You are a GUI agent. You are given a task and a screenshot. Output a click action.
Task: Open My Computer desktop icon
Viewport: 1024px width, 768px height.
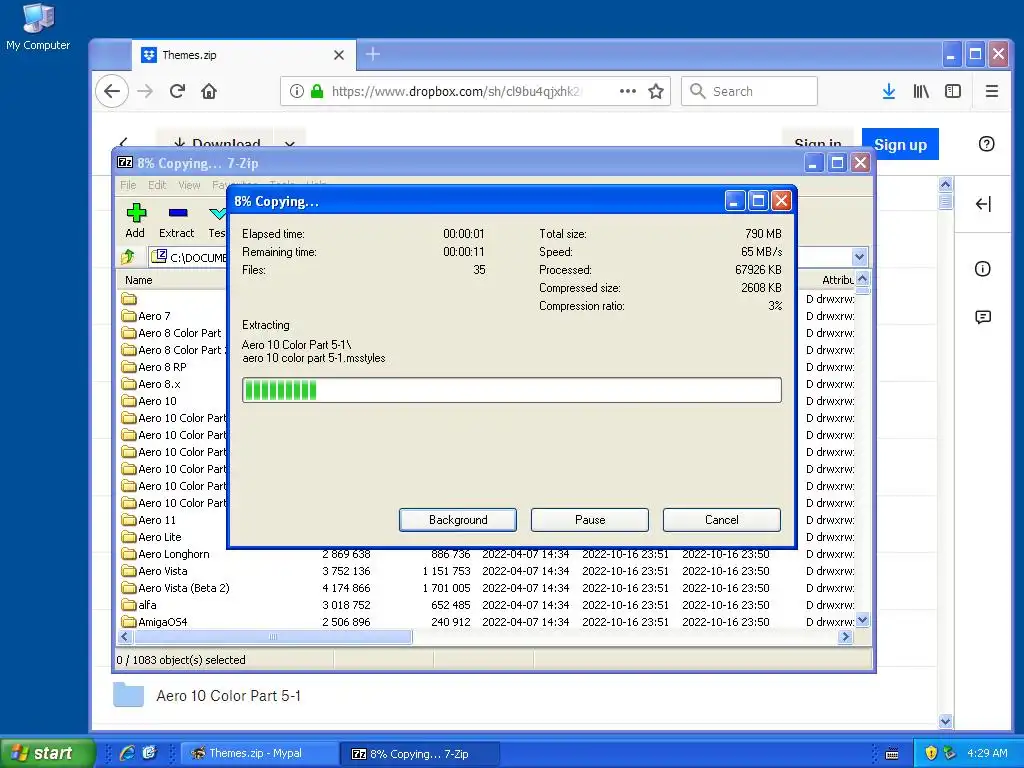click(x=38, y=26)
